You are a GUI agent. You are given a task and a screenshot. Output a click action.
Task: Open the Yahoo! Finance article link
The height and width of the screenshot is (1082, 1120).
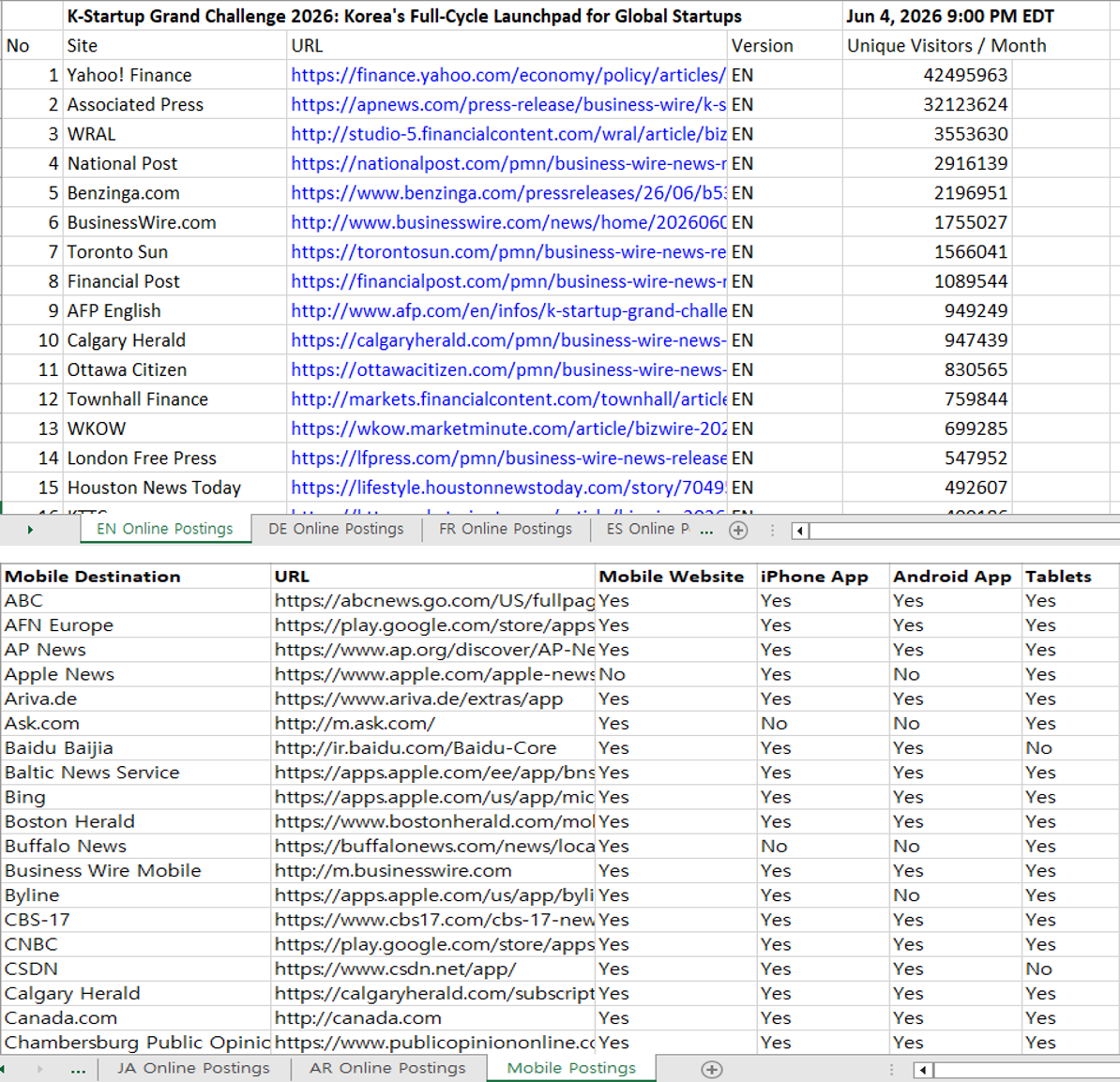507,75
